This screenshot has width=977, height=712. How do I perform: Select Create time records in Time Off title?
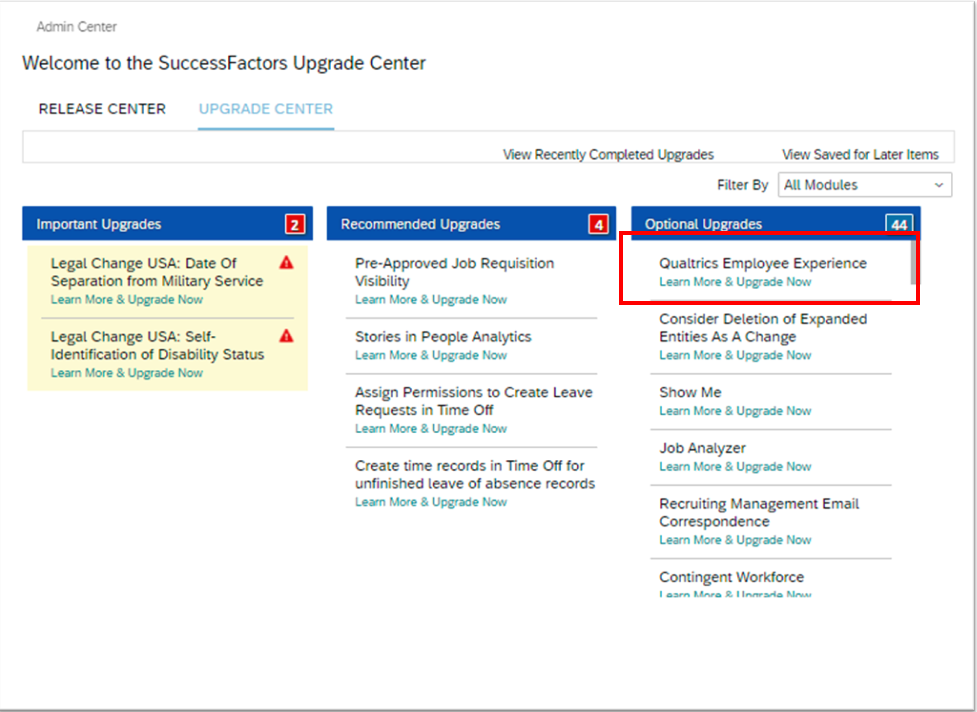475,475
